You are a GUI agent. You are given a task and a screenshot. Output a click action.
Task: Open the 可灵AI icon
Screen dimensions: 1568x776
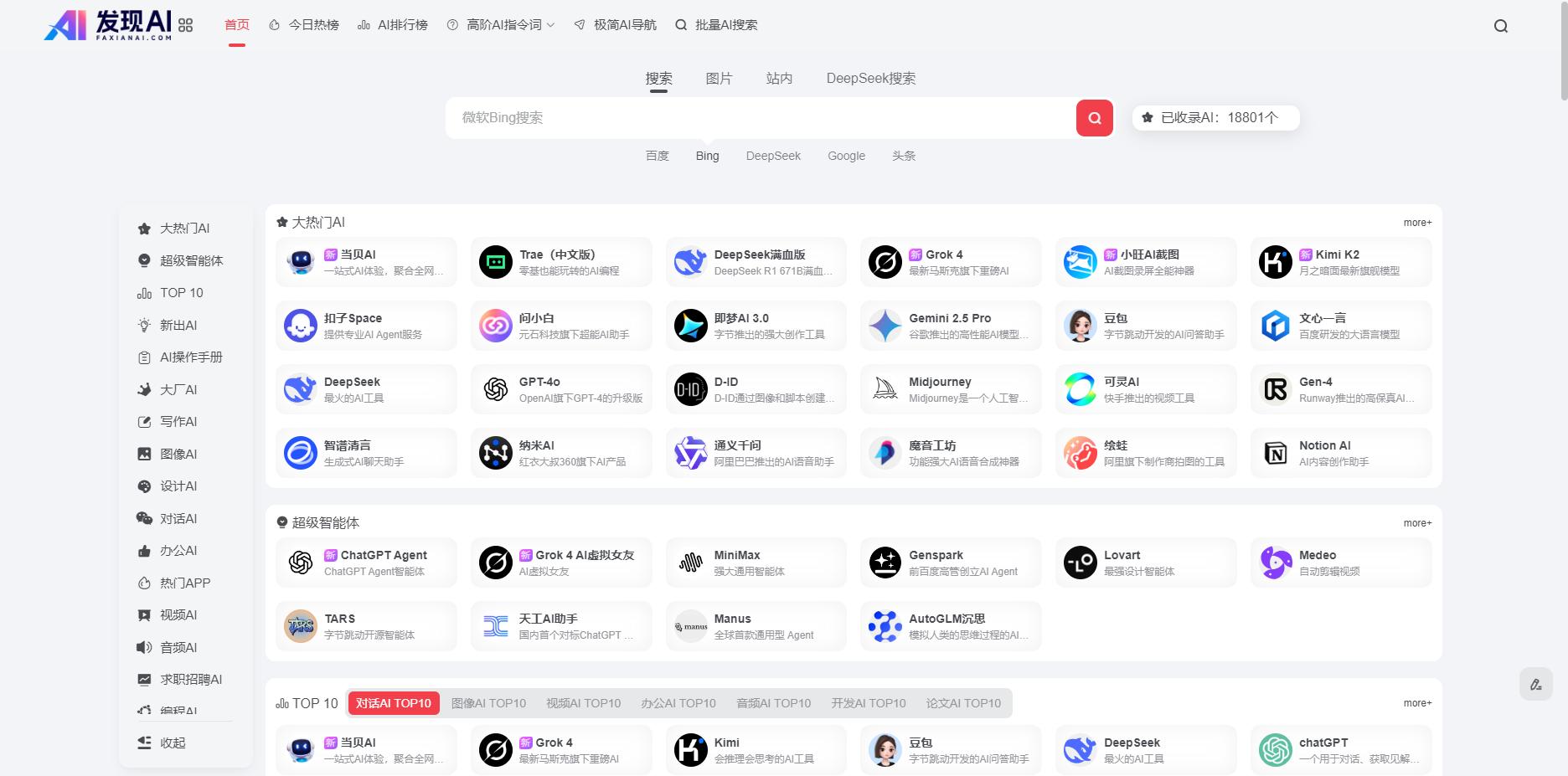click(x=1081, y=389)
